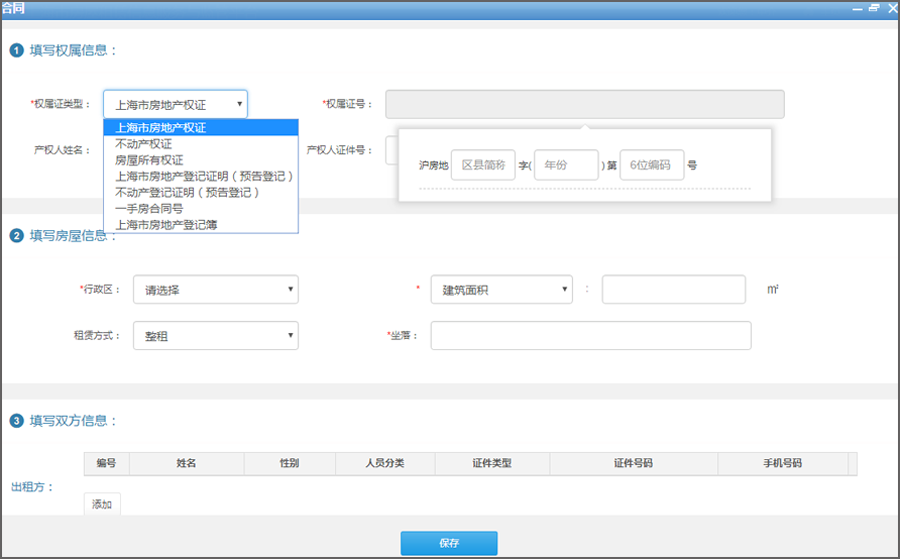Click the step 2 circle icon

[17, 236]
